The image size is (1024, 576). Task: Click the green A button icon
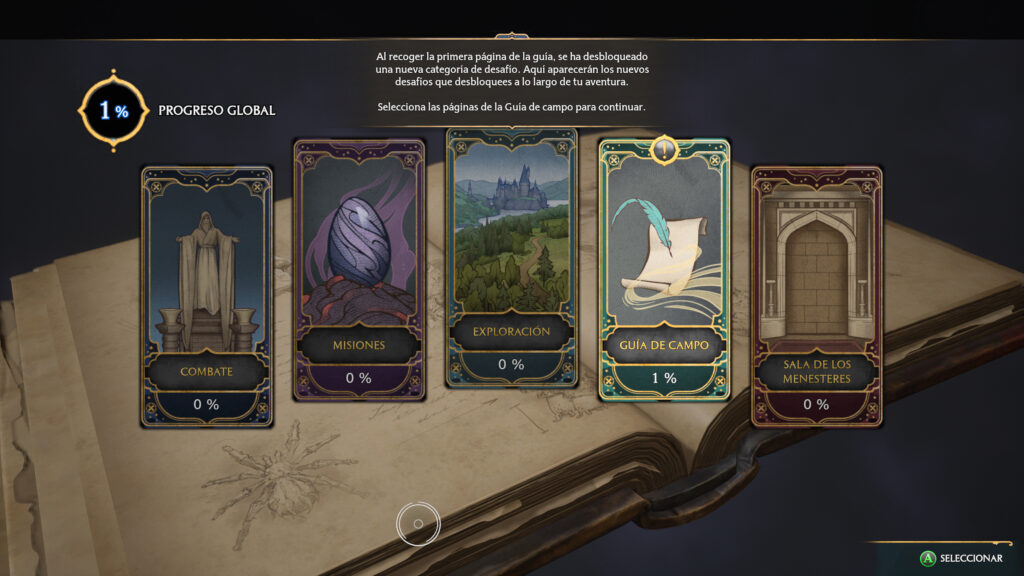(927, 558)
